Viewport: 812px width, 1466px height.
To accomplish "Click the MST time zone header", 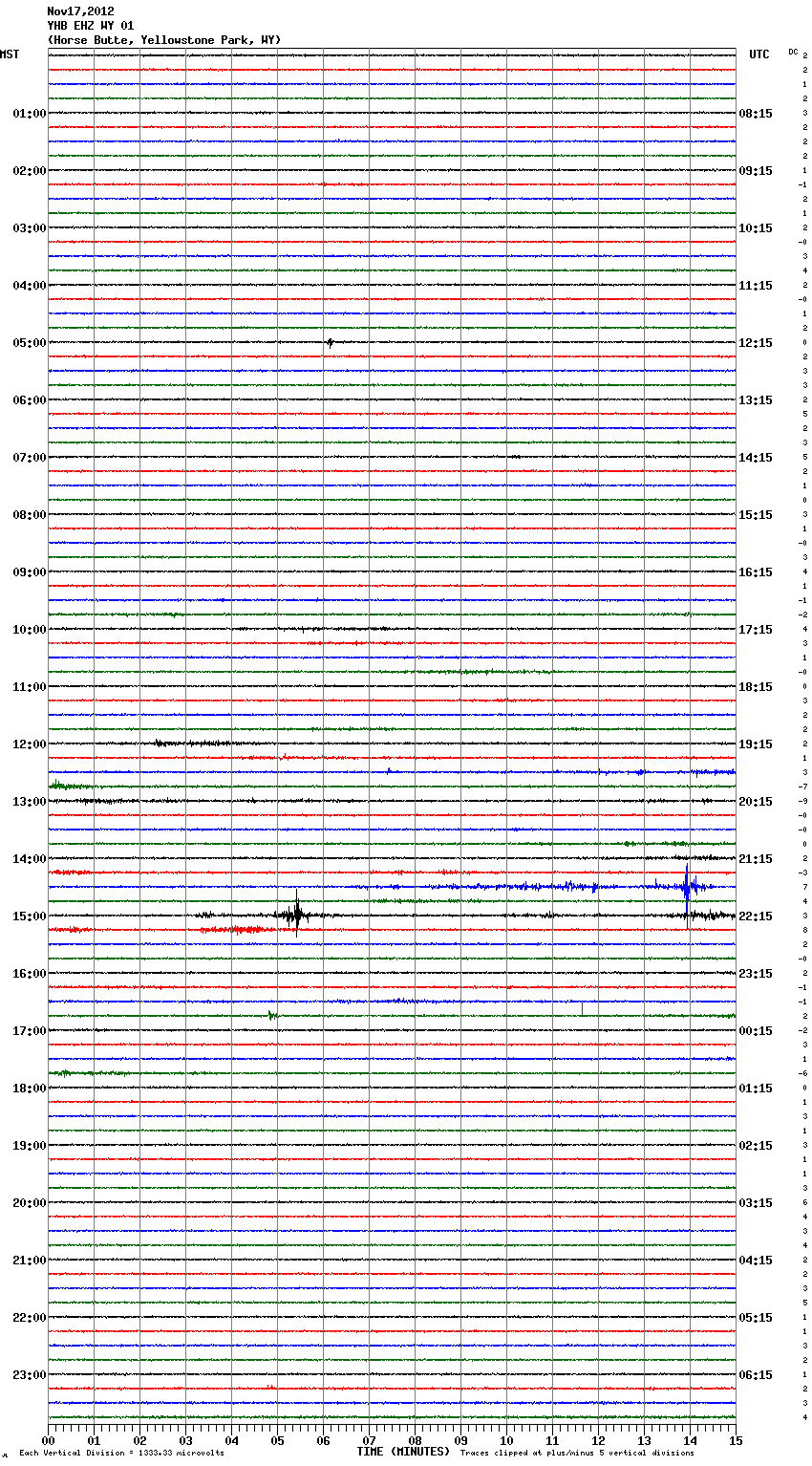I will 10,54.
